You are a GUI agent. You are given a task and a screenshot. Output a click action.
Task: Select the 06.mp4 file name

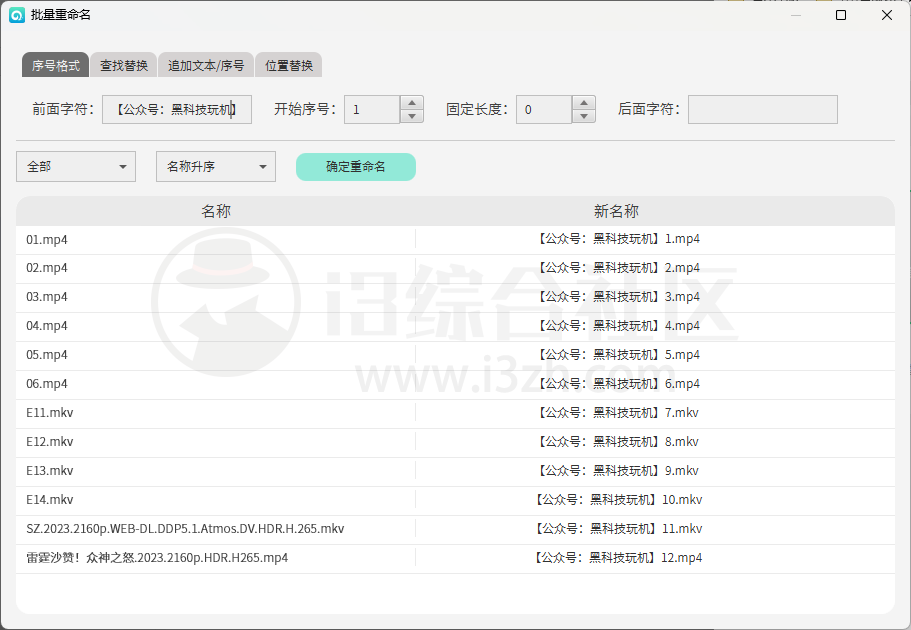tap(47, 384)
